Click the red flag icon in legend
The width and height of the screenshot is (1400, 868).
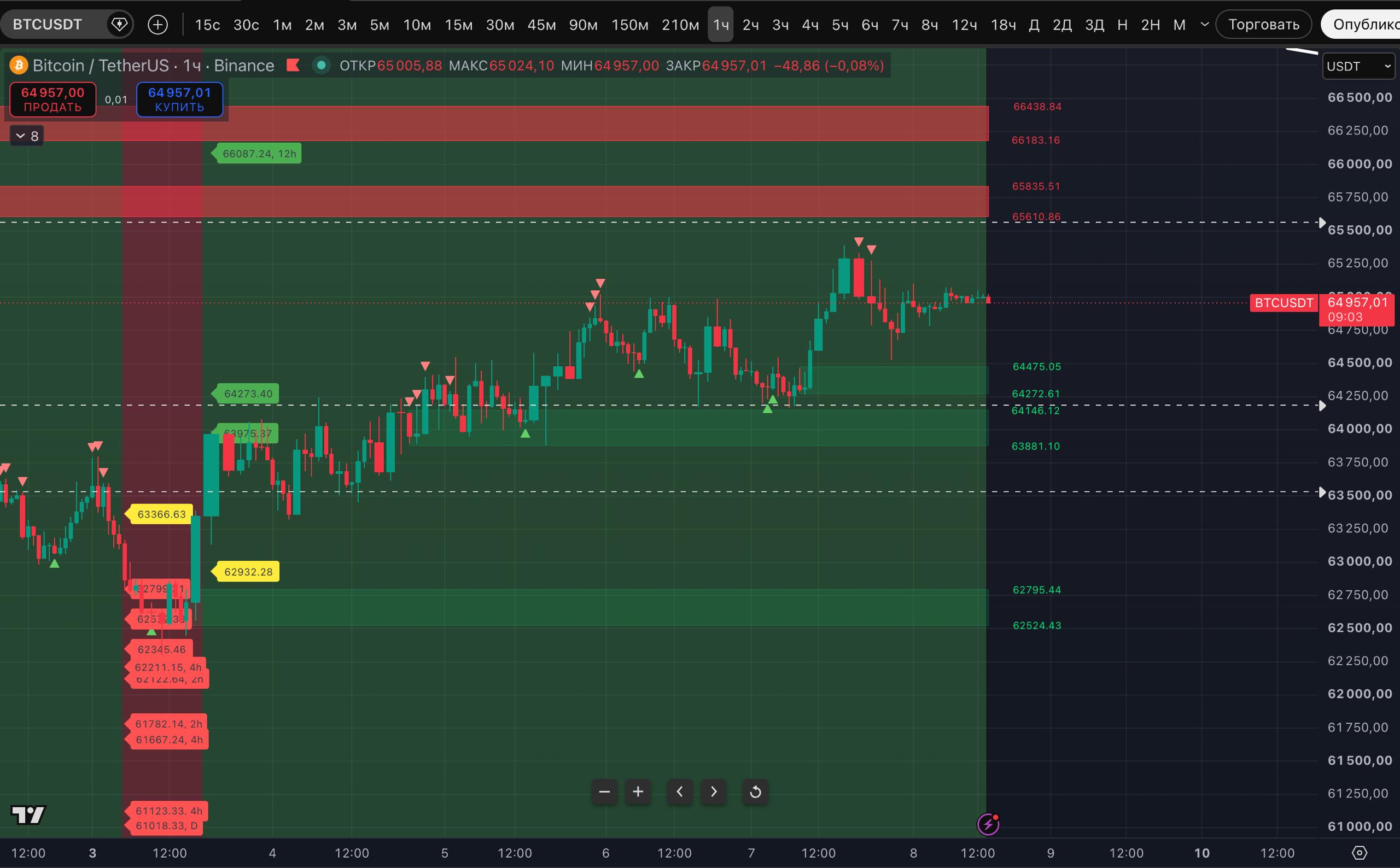coord(293,65)
